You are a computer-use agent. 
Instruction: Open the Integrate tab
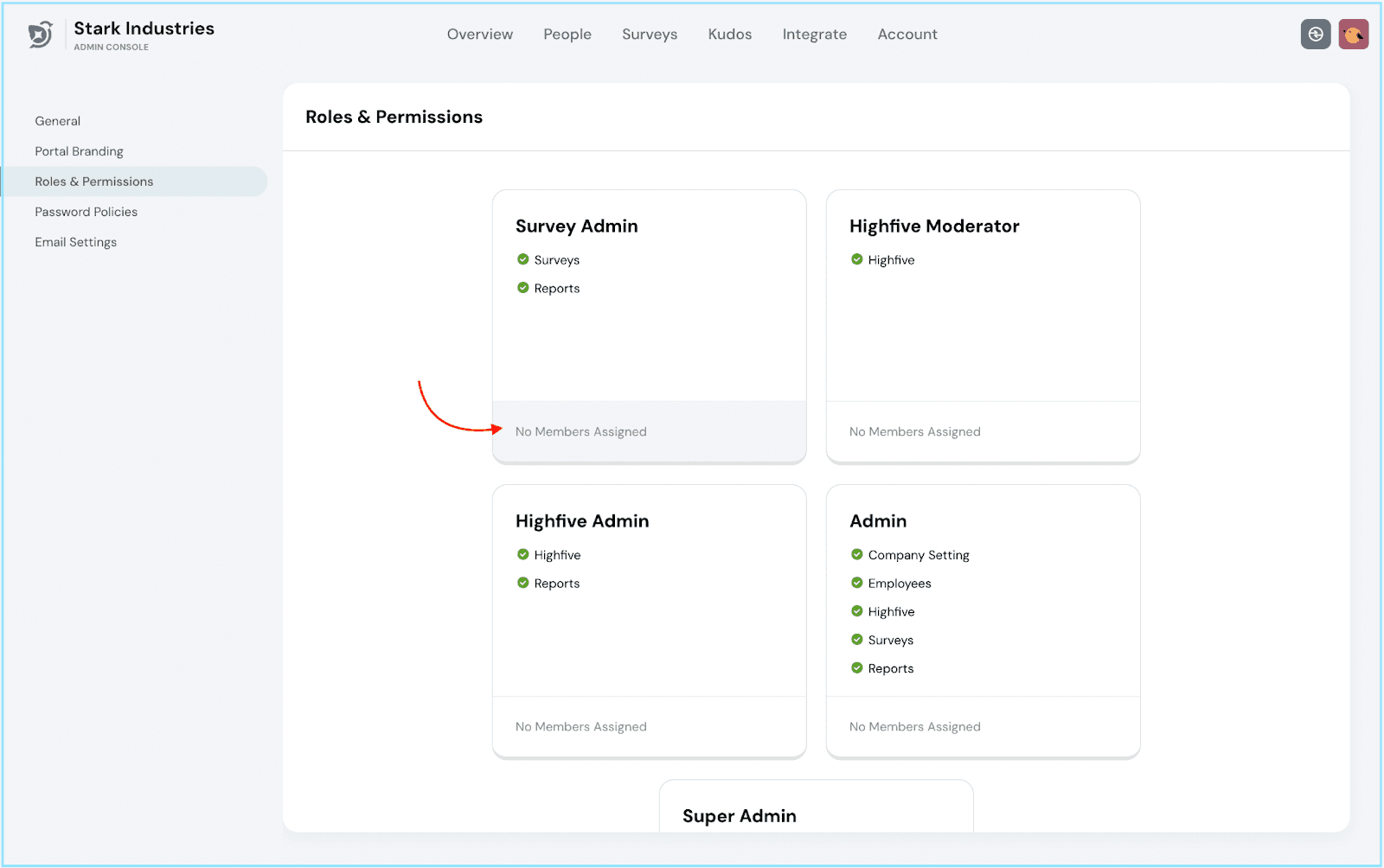point(814,35)
